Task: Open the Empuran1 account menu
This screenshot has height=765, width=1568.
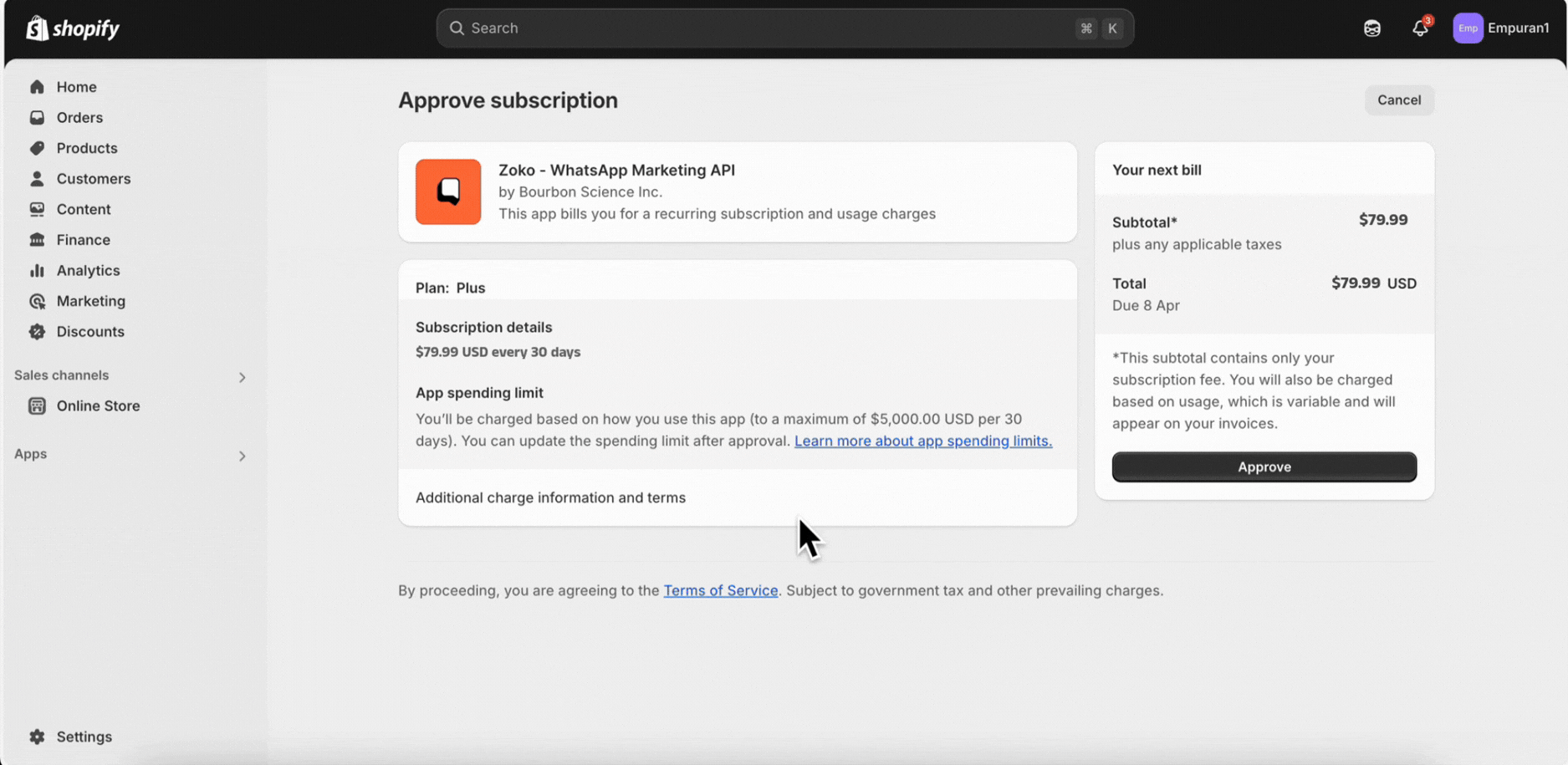Action: [1502, 28]
